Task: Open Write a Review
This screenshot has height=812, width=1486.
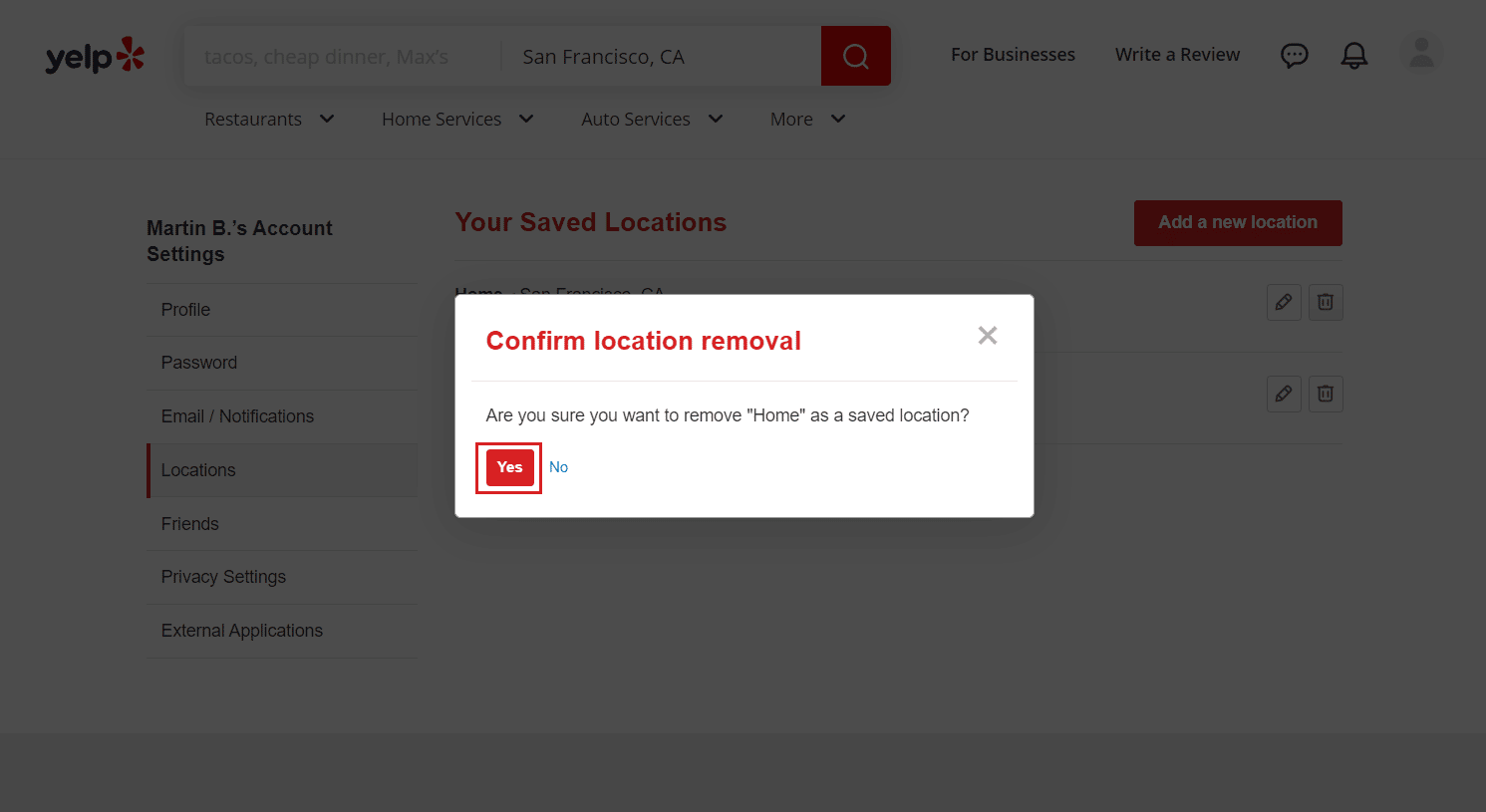Action: (1177, 55)
